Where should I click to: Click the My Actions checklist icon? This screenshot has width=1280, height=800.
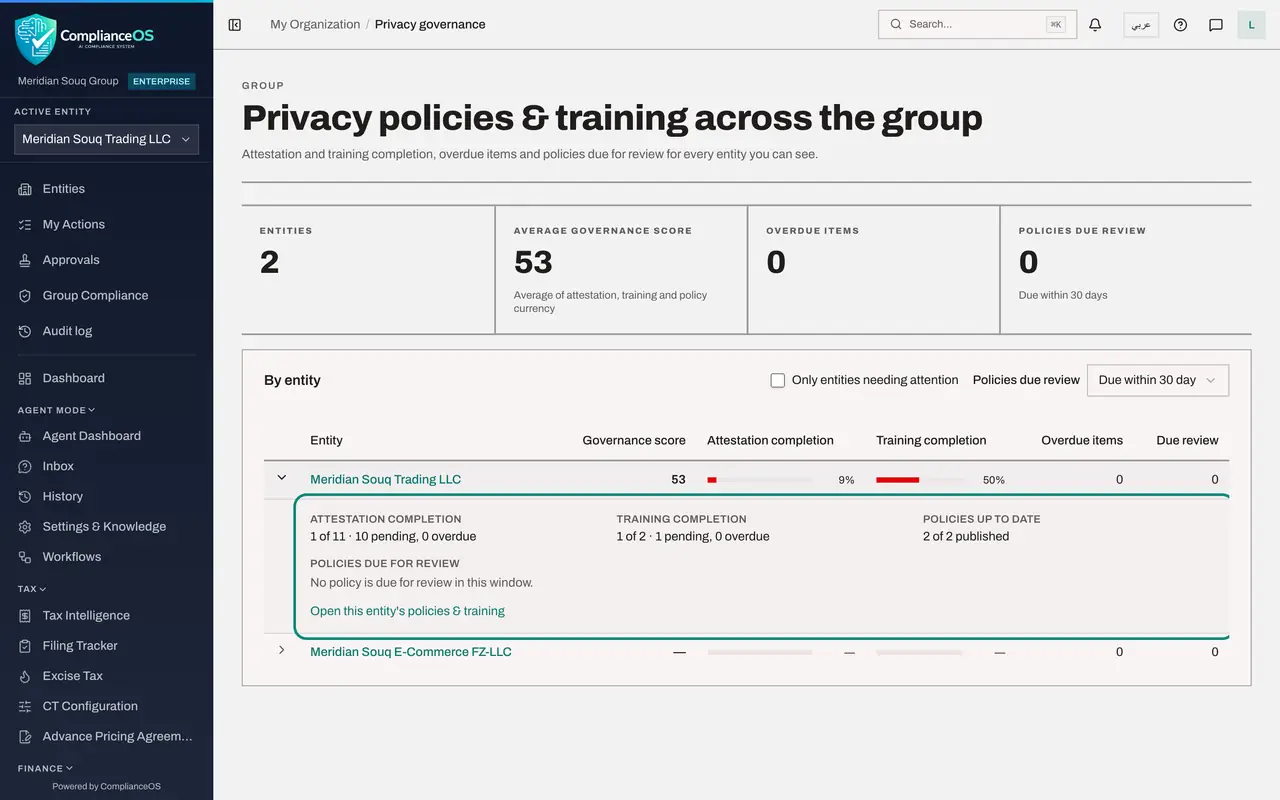[25, 225]
